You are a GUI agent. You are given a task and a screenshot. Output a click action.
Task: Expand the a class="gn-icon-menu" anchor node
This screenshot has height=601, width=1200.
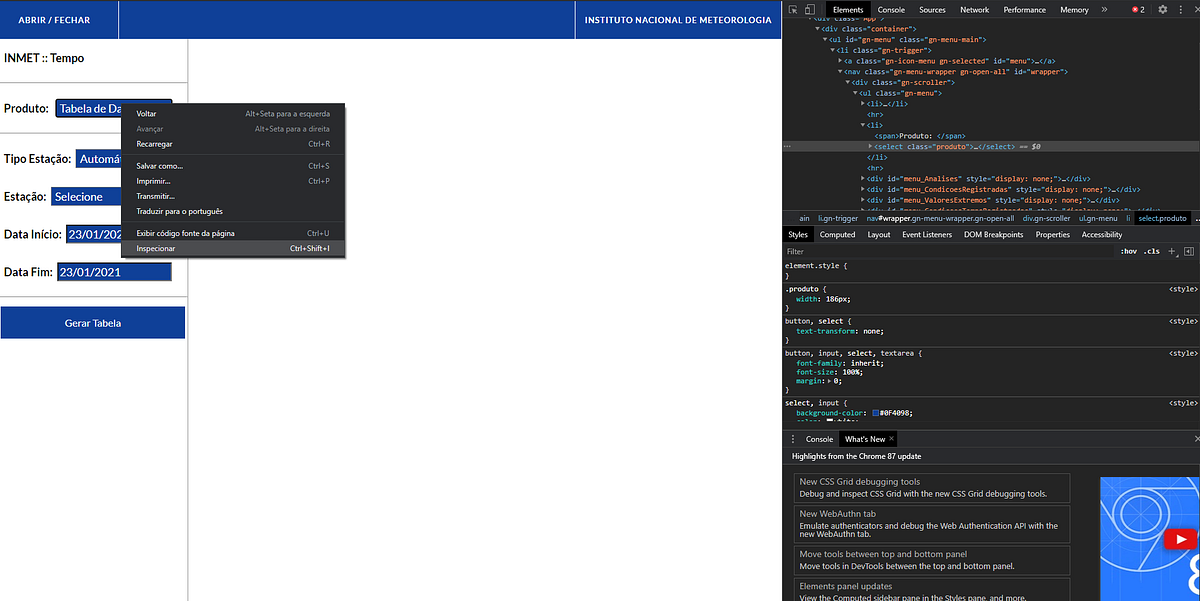[x=840, y=61]
